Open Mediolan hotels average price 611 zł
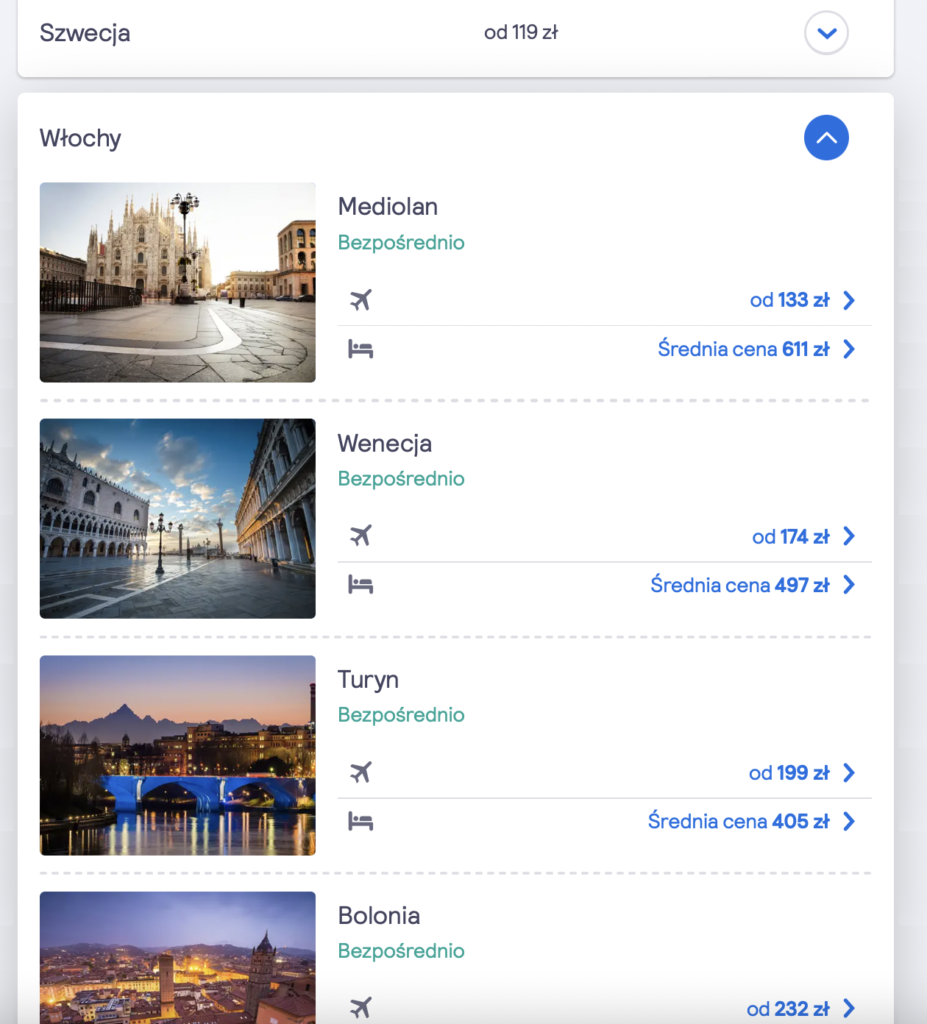 coord(744,349)
